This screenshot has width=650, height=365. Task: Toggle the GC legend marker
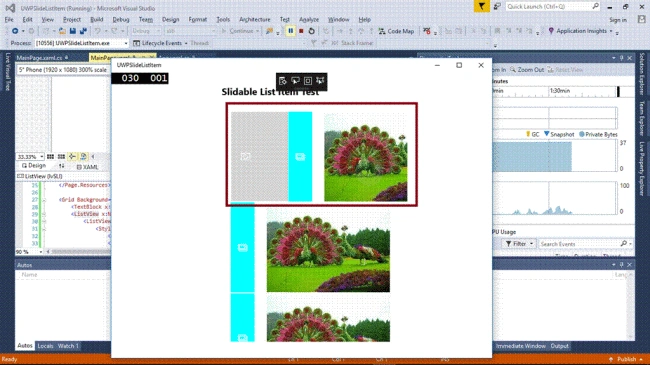528,134
